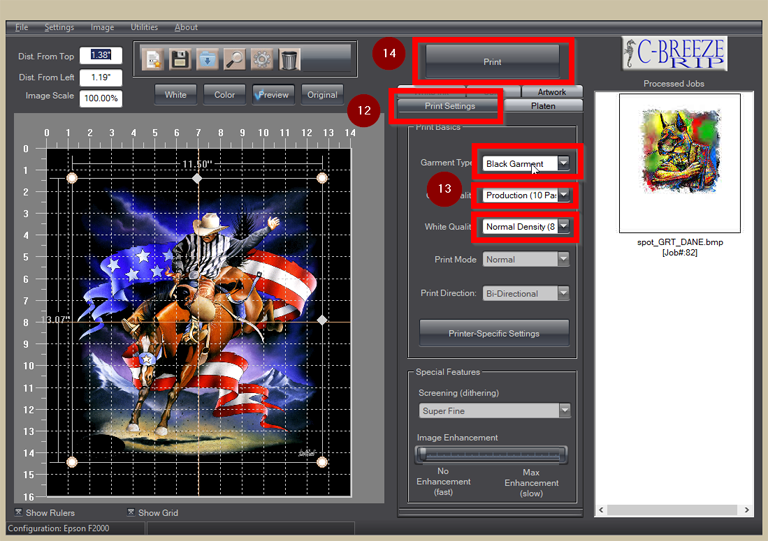Click the Preview view button
The image size is (768, 541).
(x=273, y=94)
